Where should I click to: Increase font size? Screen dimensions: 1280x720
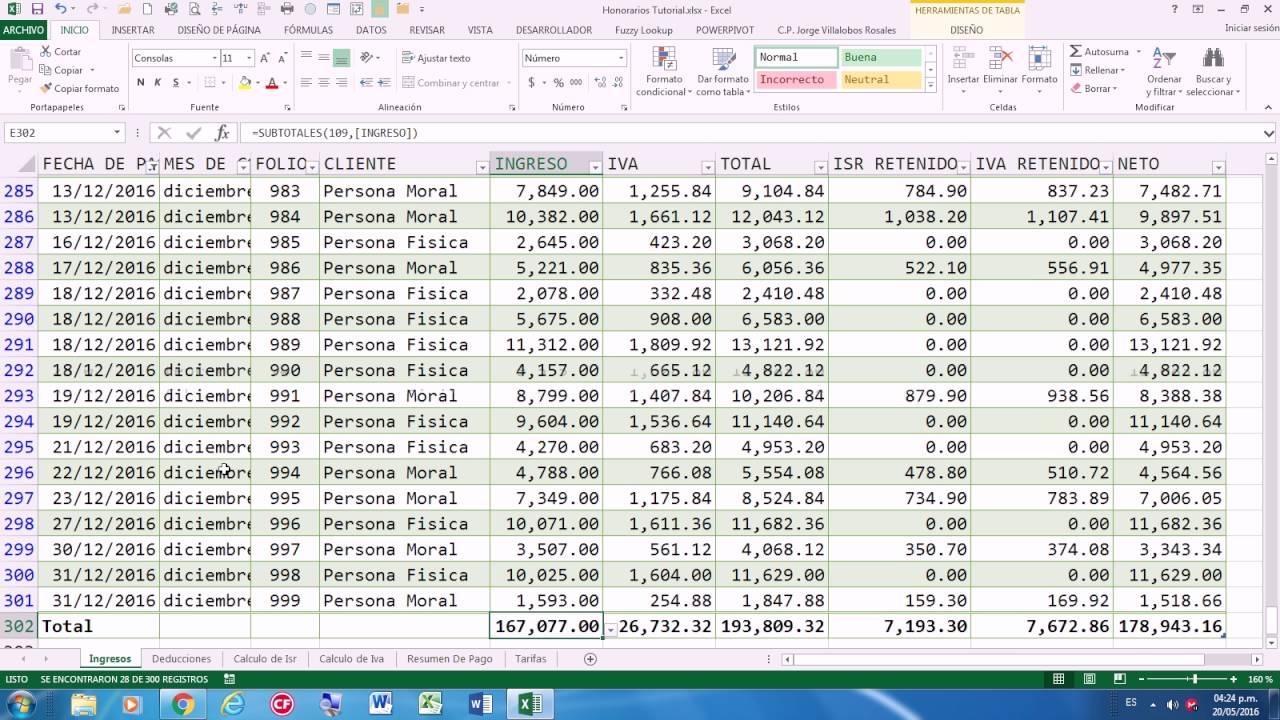click(x=265, y=58)
